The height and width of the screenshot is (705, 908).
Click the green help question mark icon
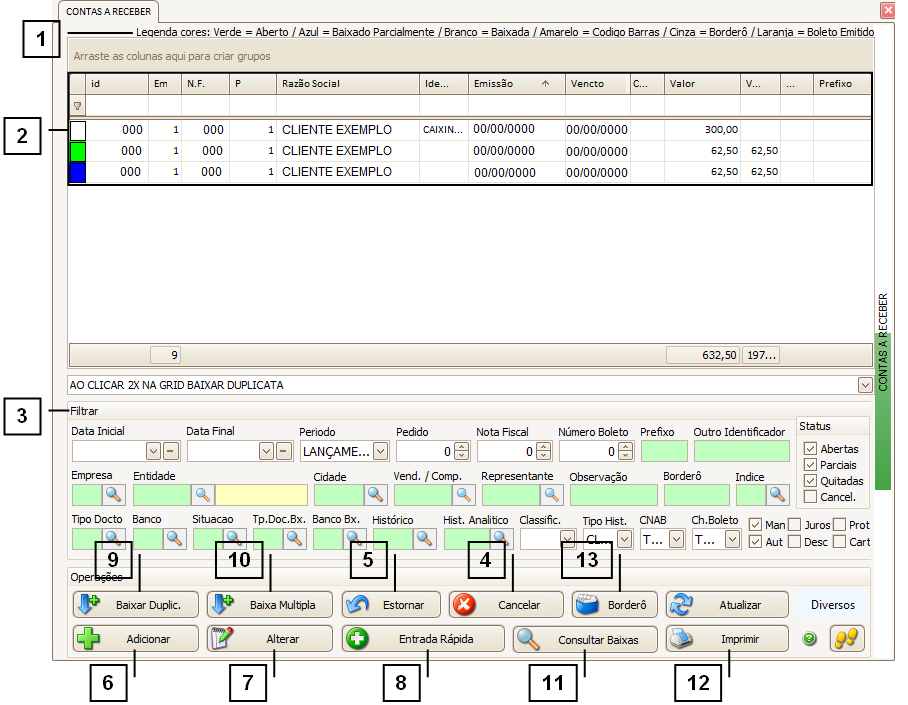(809, 639)
